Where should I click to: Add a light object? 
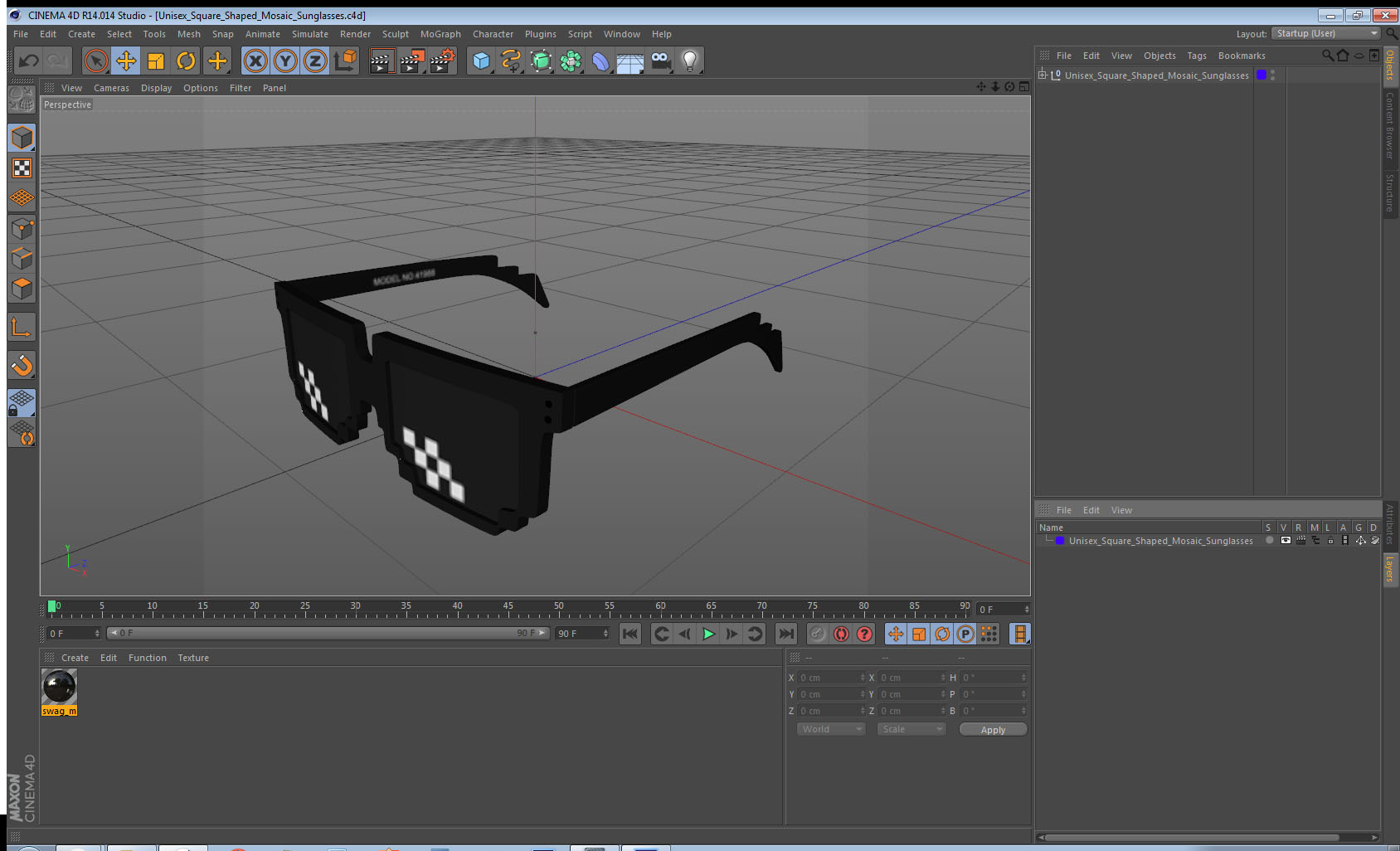(690, 61)
